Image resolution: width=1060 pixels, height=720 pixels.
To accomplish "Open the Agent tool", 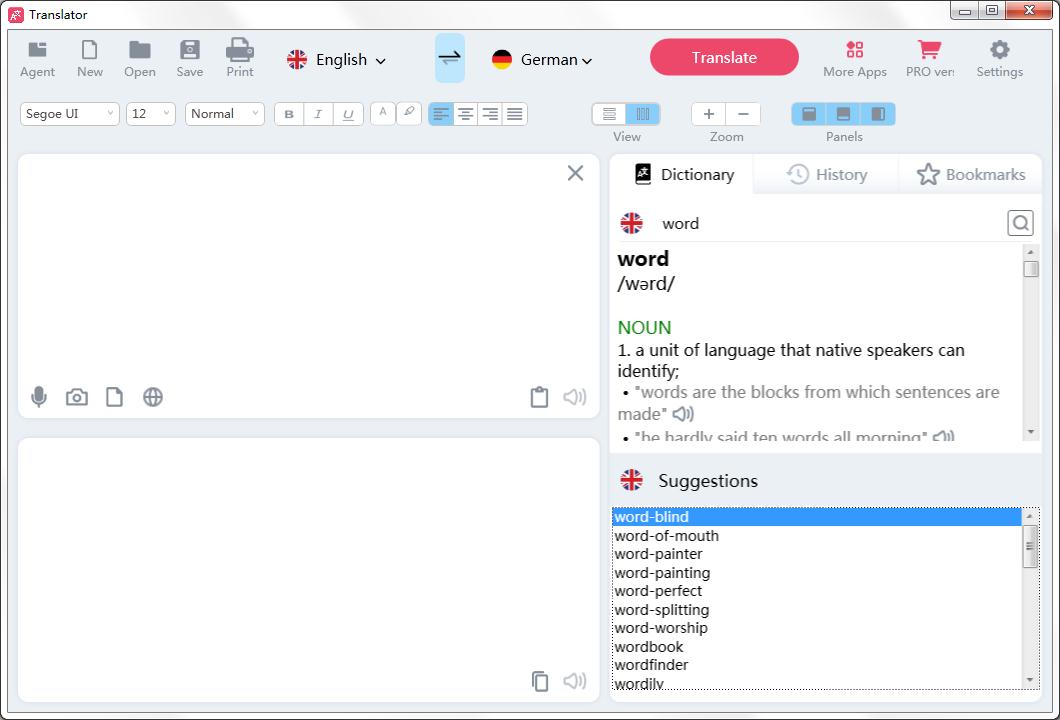I will [37, 59].
